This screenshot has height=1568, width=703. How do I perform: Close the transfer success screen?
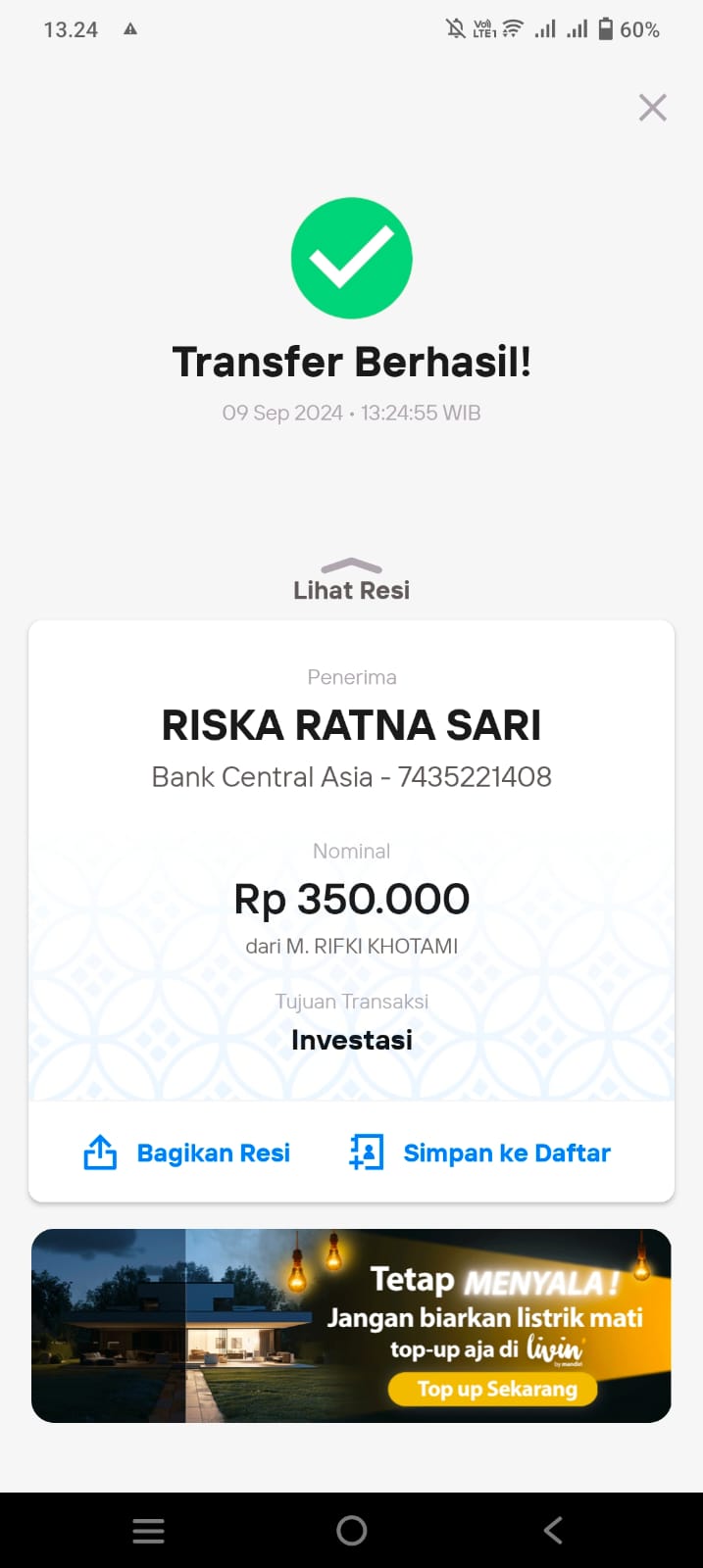click(652, 108)
